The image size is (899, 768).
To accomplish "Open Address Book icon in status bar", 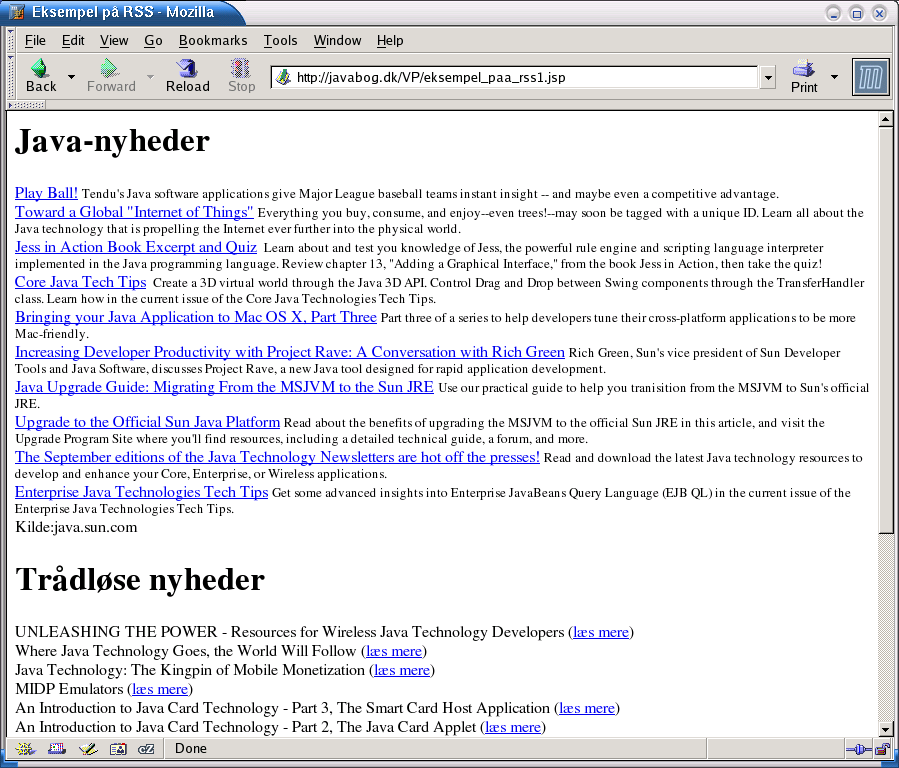I will pos(118,749).
